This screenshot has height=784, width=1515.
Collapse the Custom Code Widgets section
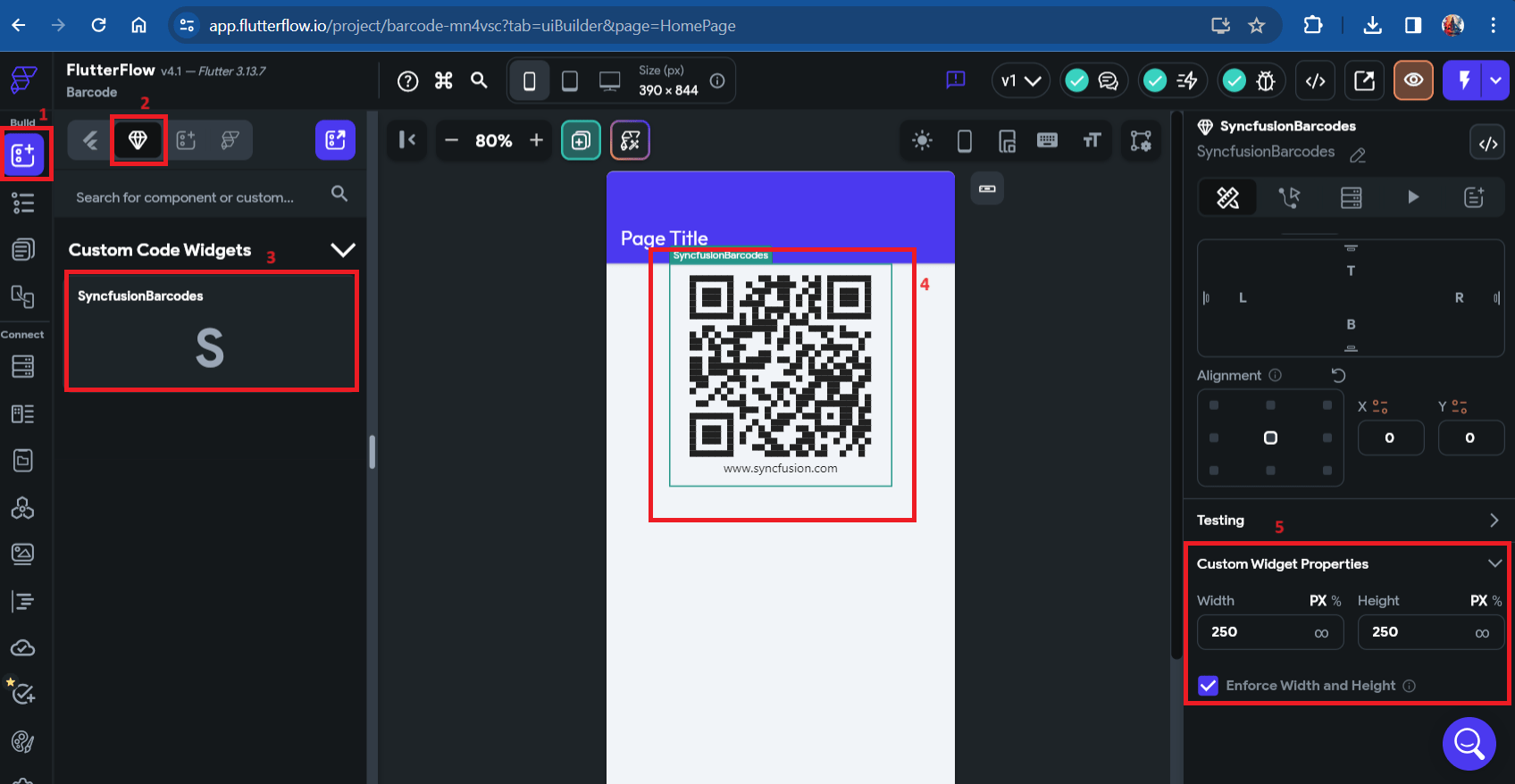coord(343,250)
